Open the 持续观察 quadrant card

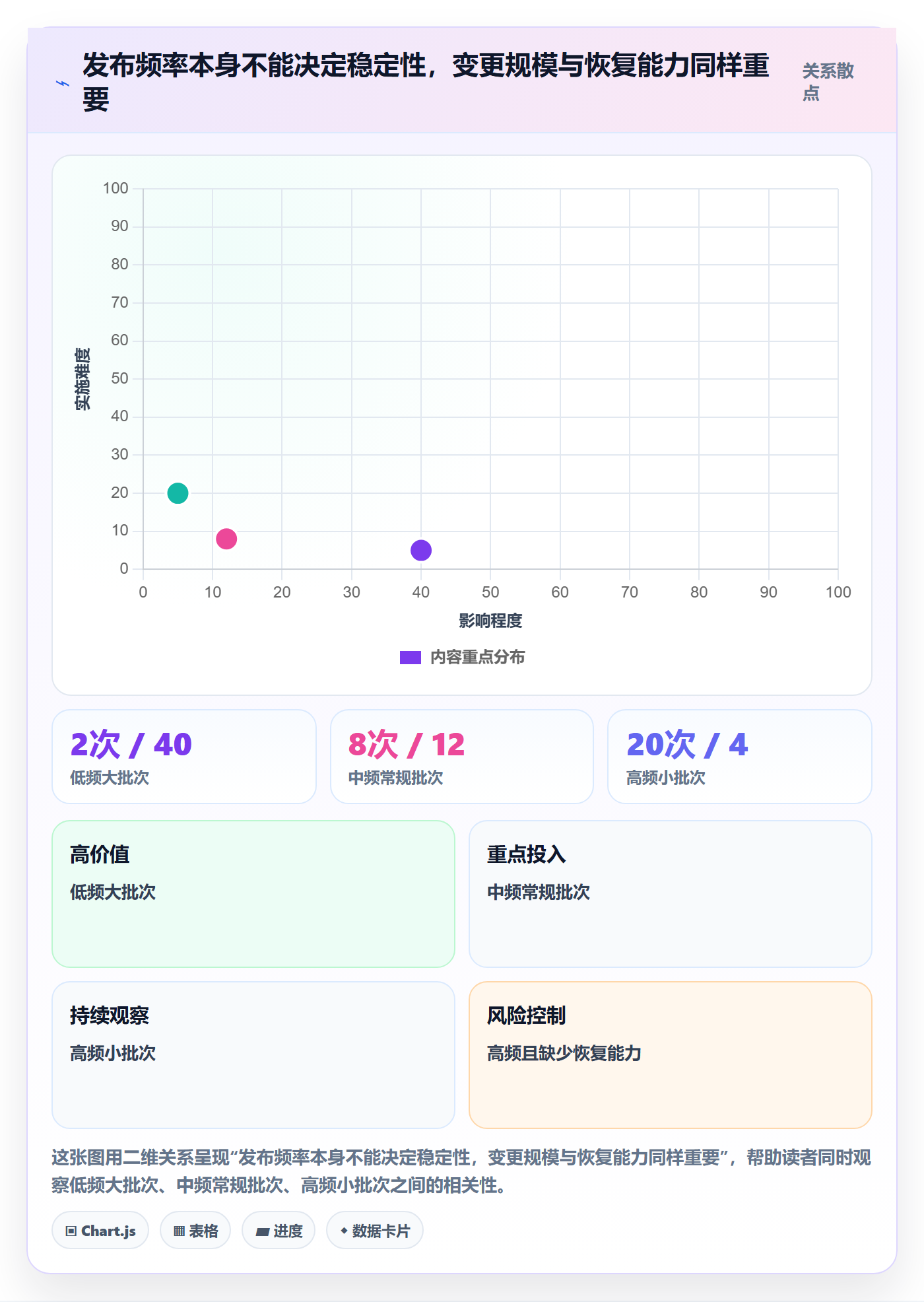tap(253, 1055)
